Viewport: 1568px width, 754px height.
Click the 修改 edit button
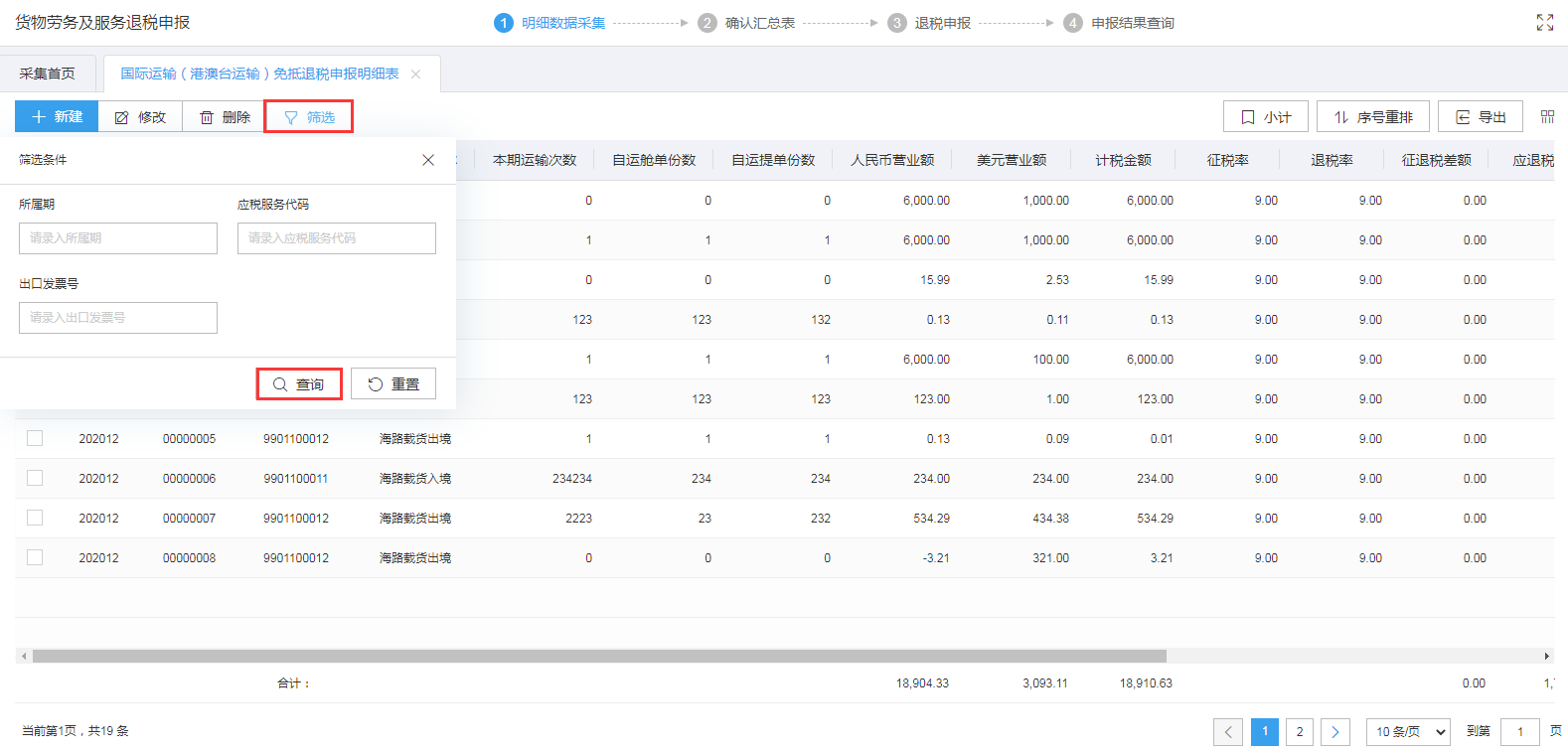140,117
